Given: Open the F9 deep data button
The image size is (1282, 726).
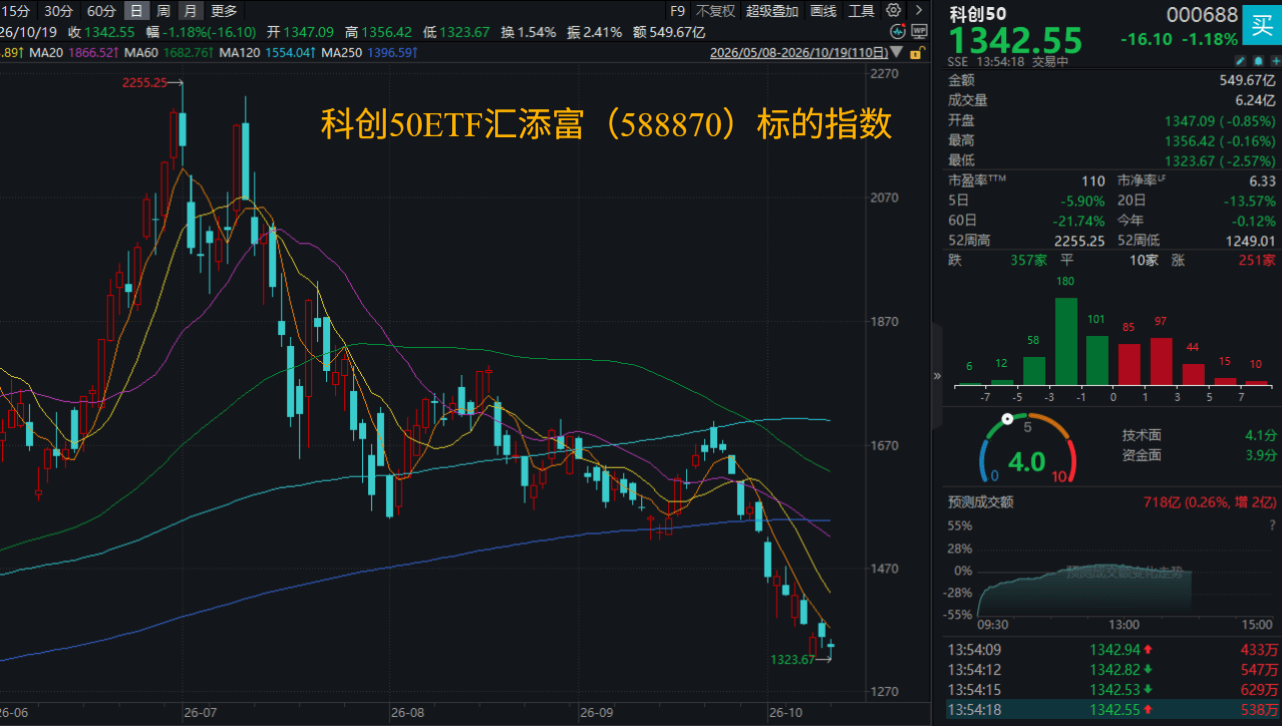Looking at the screenshot, I should coord(677,11).
